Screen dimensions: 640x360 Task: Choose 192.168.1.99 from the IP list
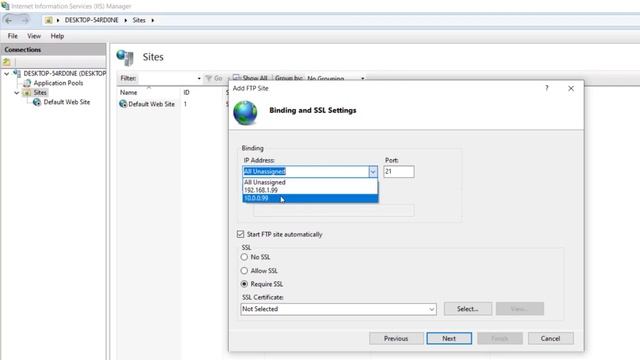(310, 190)
